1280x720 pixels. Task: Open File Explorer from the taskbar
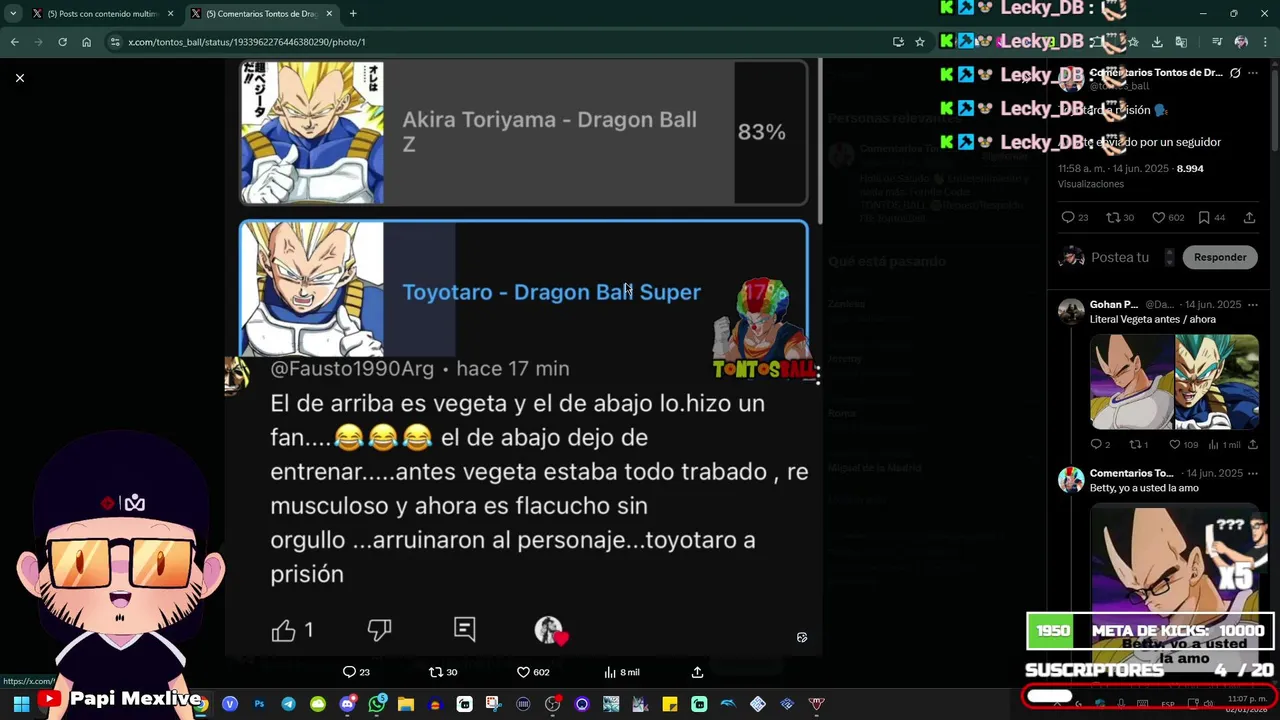click(x=406, y=704)
